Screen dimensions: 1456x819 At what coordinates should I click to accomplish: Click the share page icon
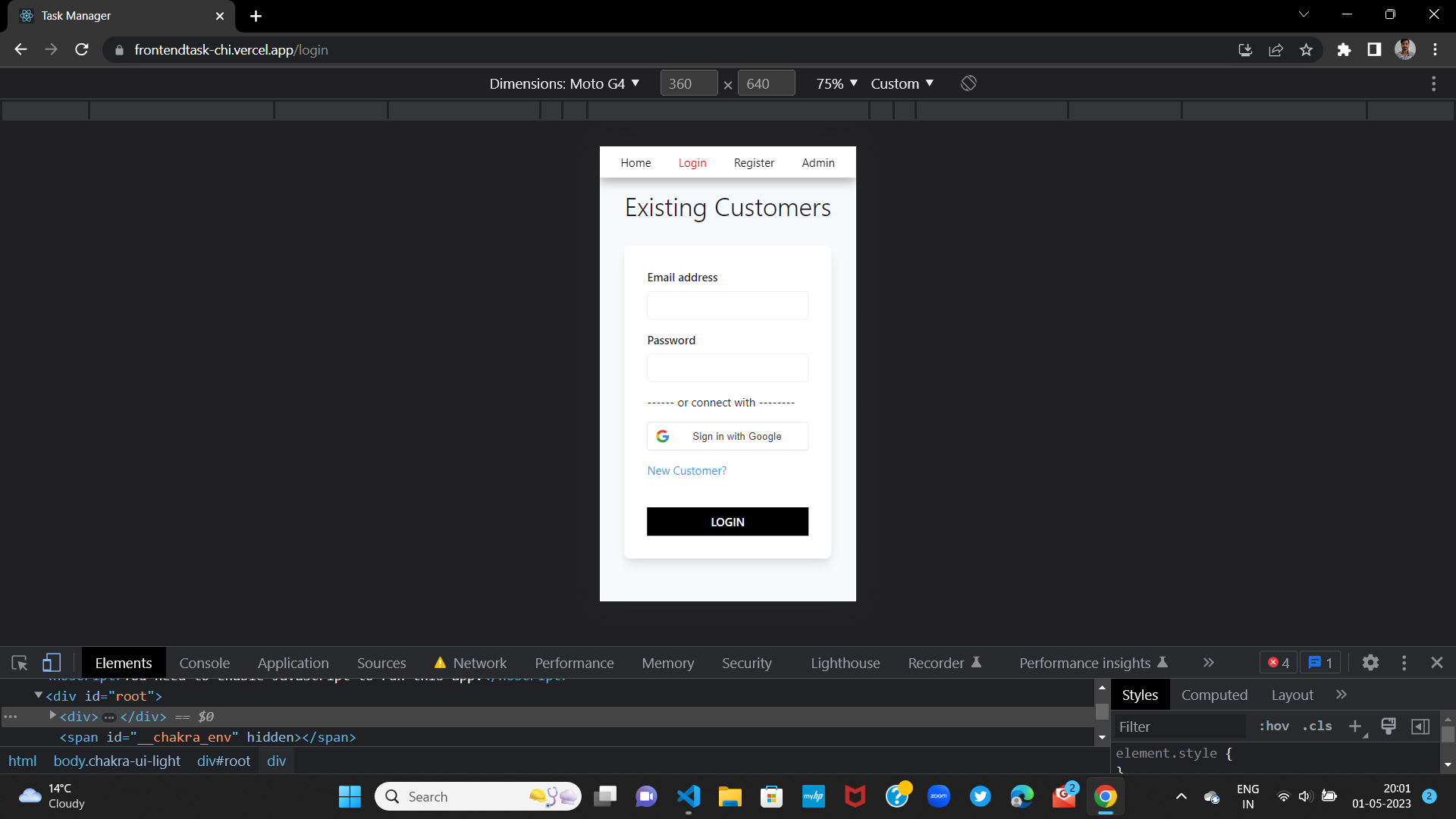[x=1276, y=50]
